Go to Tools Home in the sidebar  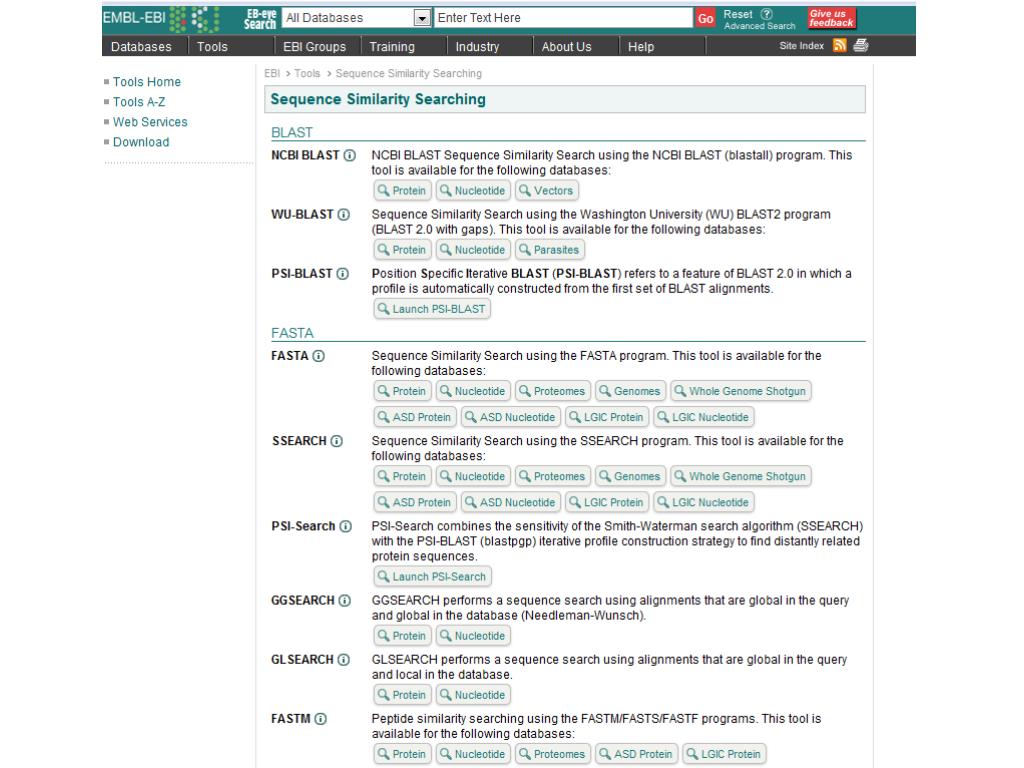147,82
